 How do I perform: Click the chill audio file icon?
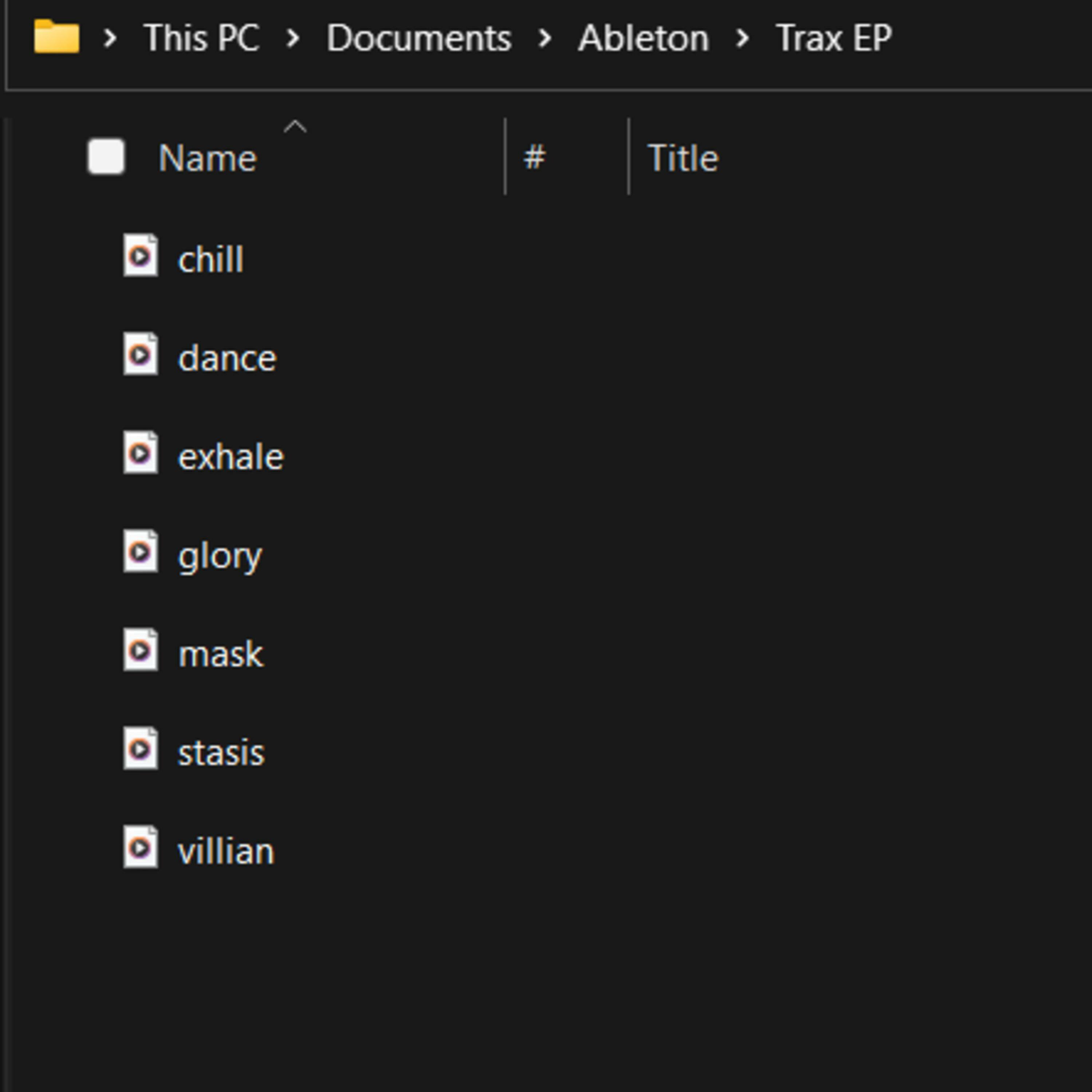[140, 257]
